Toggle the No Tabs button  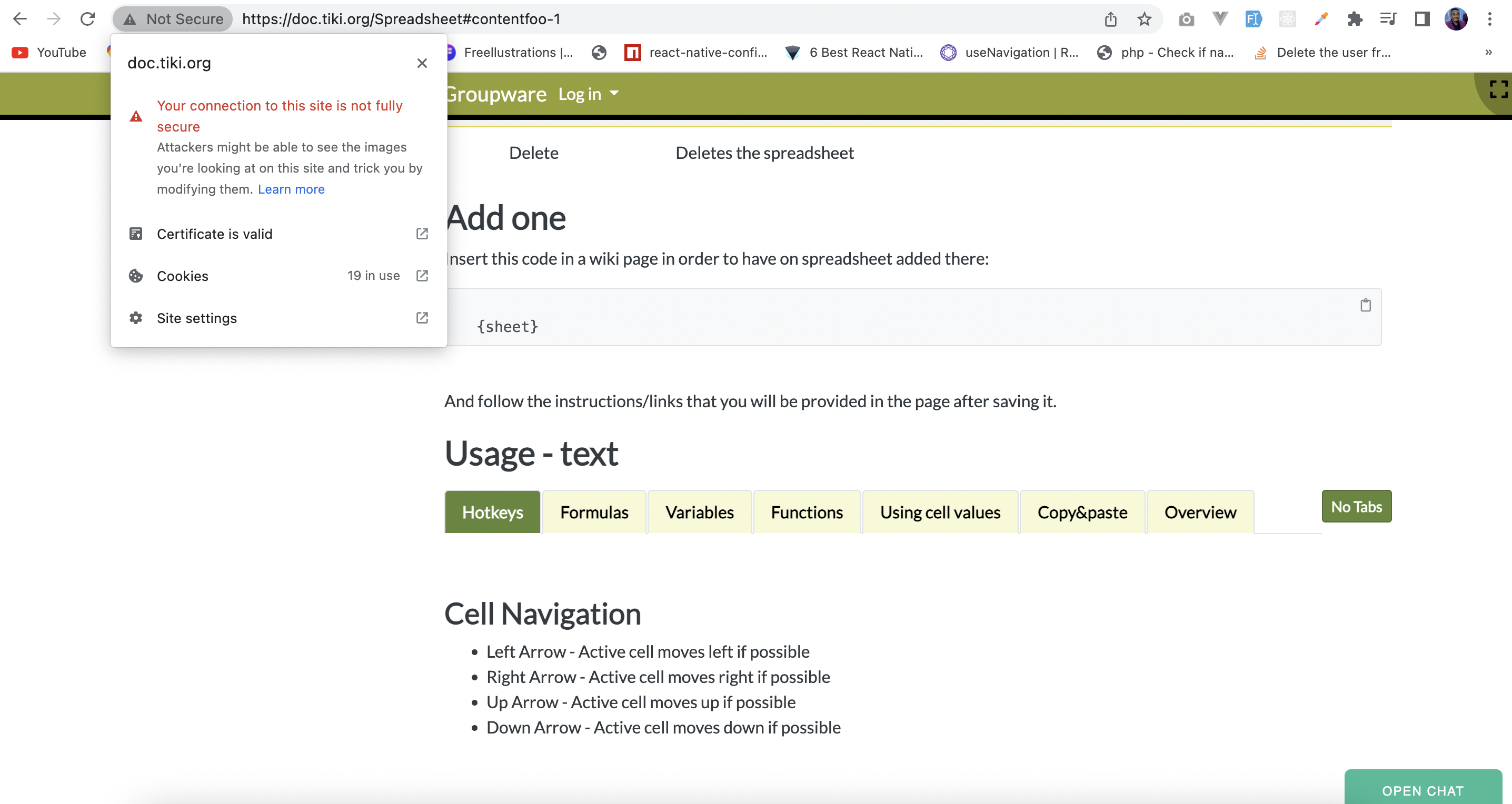(x=1357, y=506)
